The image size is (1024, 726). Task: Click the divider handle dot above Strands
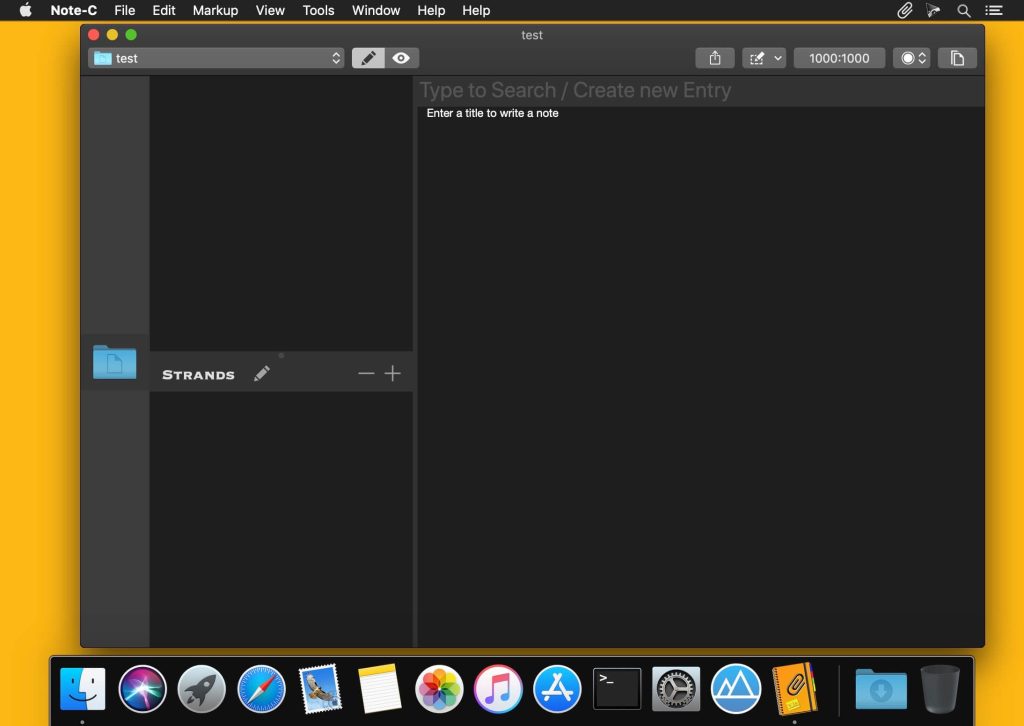coord(281,355)
